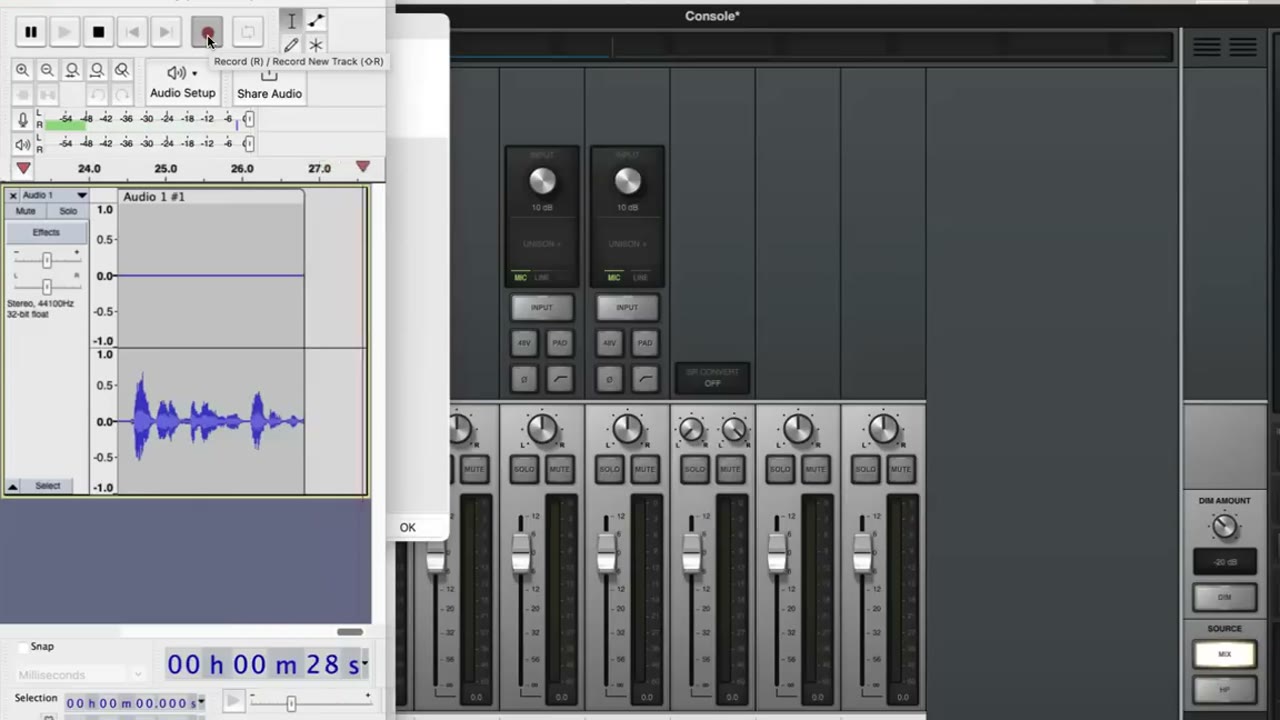
Task: Open the Milliseconds snap unit dropdown
Action: click(x=80, y=675)
